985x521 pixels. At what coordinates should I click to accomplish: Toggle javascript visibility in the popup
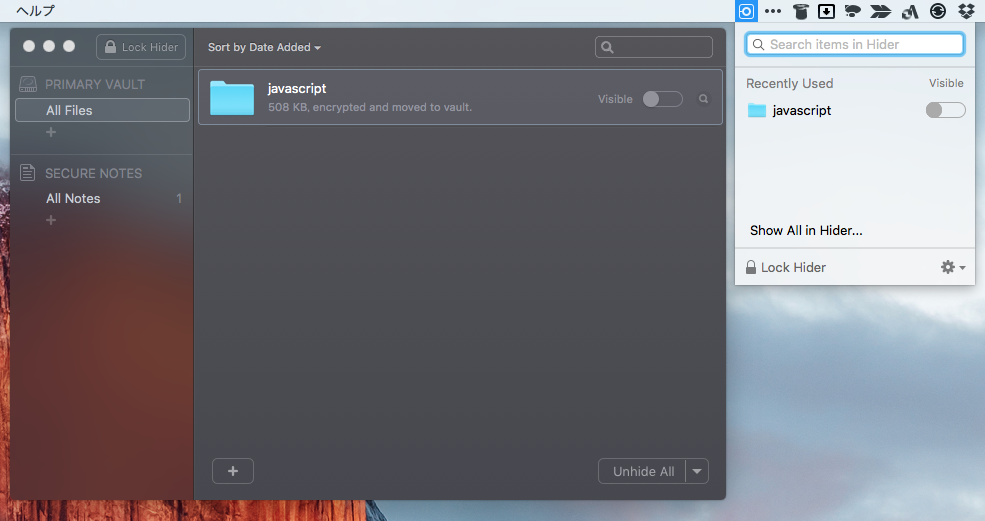point(945,110)
